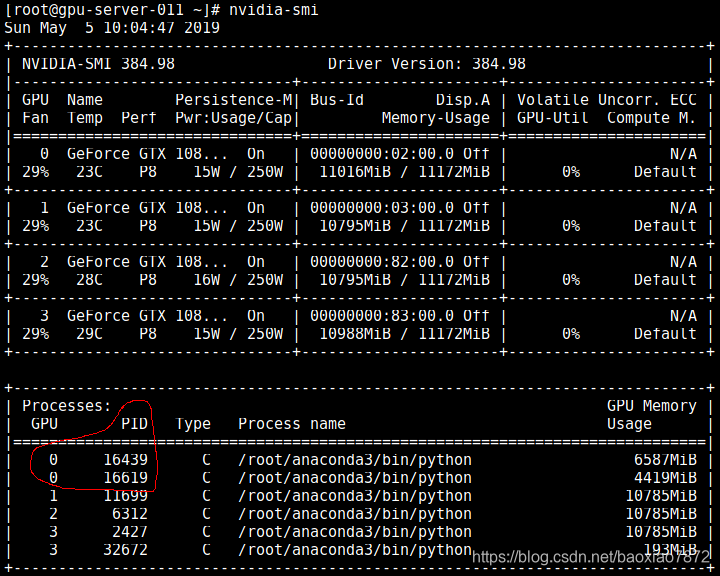The height and width of the screenshot is (576, 720).
Task: Click memory usage 6587MiB
Action: click(x=665, y=460)
